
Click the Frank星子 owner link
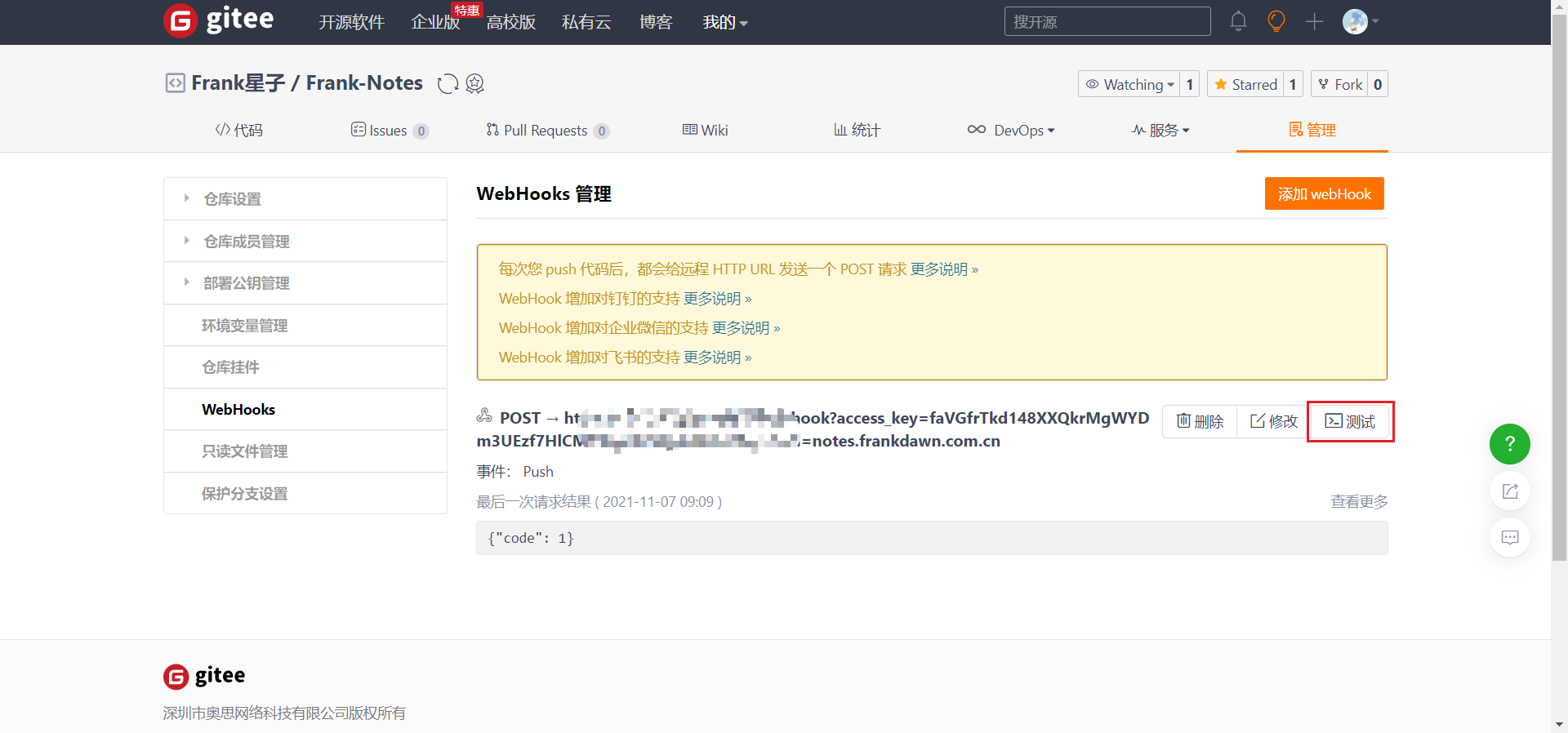point(238,82)
